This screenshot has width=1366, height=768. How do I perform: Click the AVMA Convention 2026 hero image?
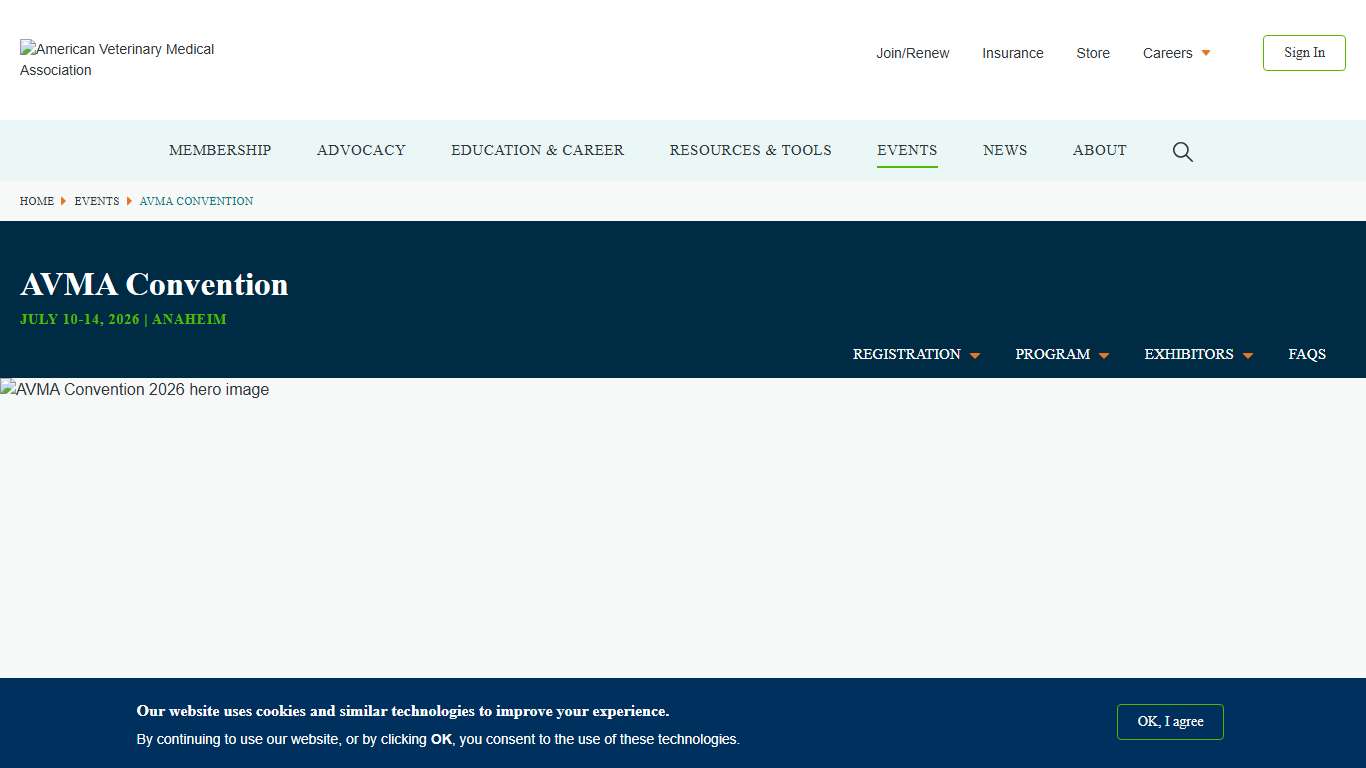(x=135, y=390)
